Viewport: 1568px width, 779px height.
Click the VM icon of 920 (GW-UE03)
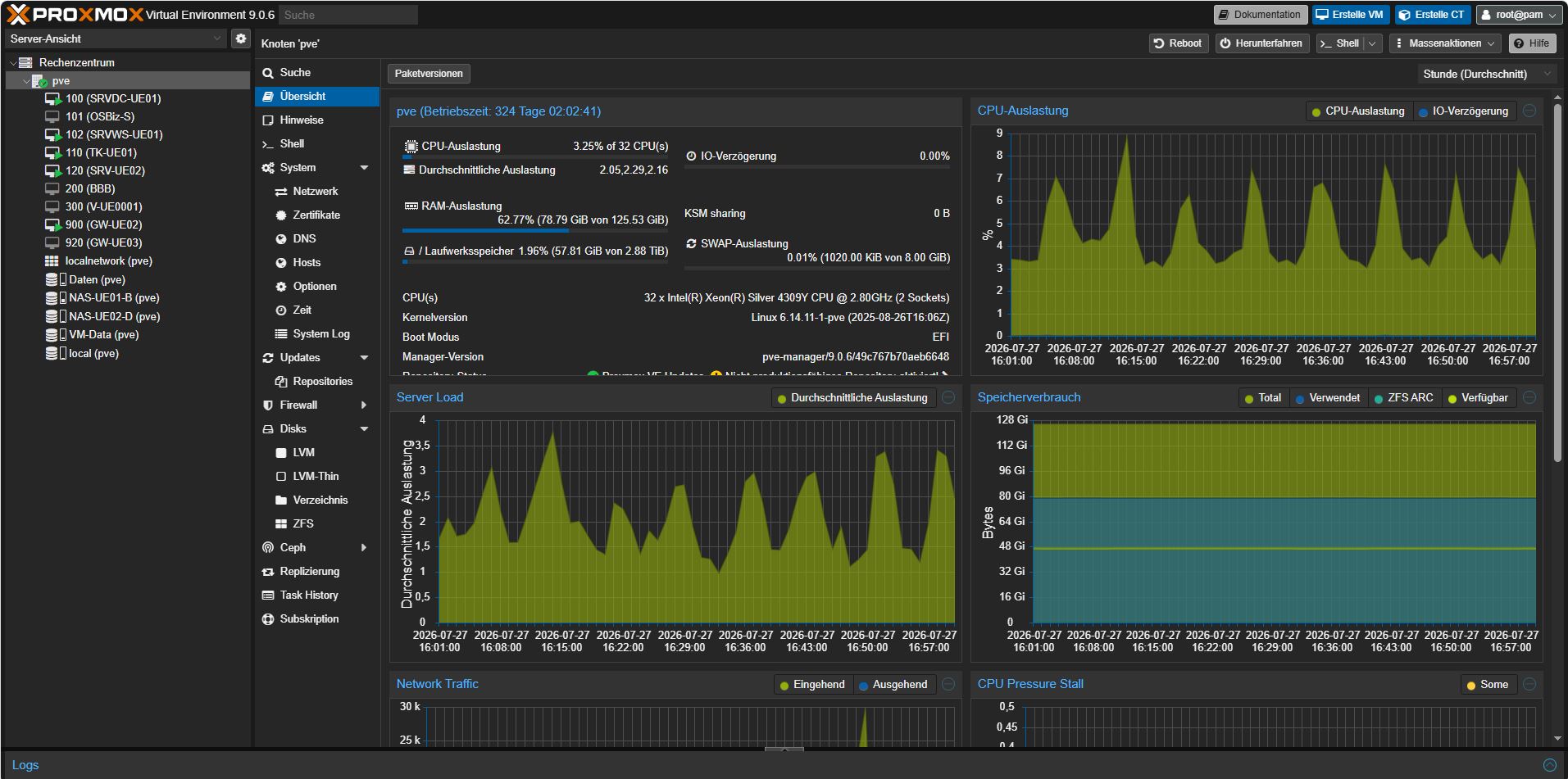point(52,242)
